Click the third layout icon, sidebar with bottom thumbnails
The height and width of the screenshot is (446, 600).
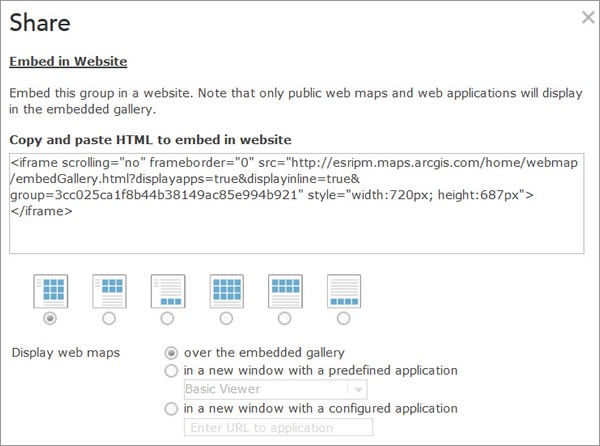coord(168,289)
